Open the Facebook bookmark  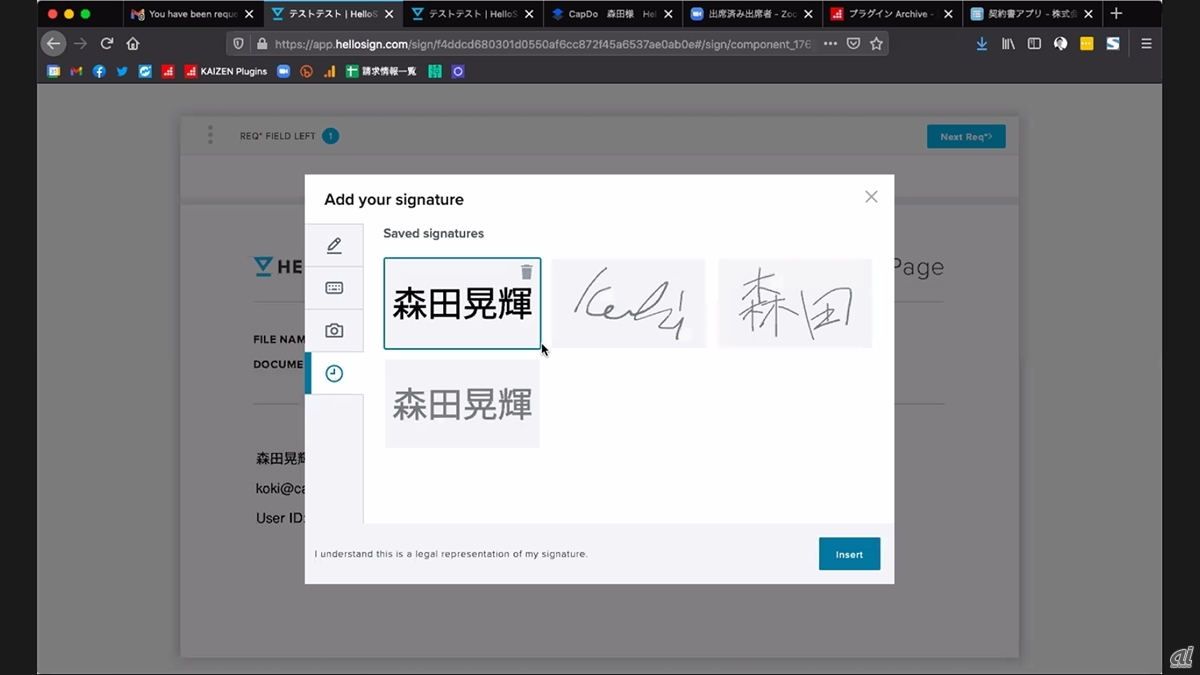pyautogui.click(x=99, y=71)
